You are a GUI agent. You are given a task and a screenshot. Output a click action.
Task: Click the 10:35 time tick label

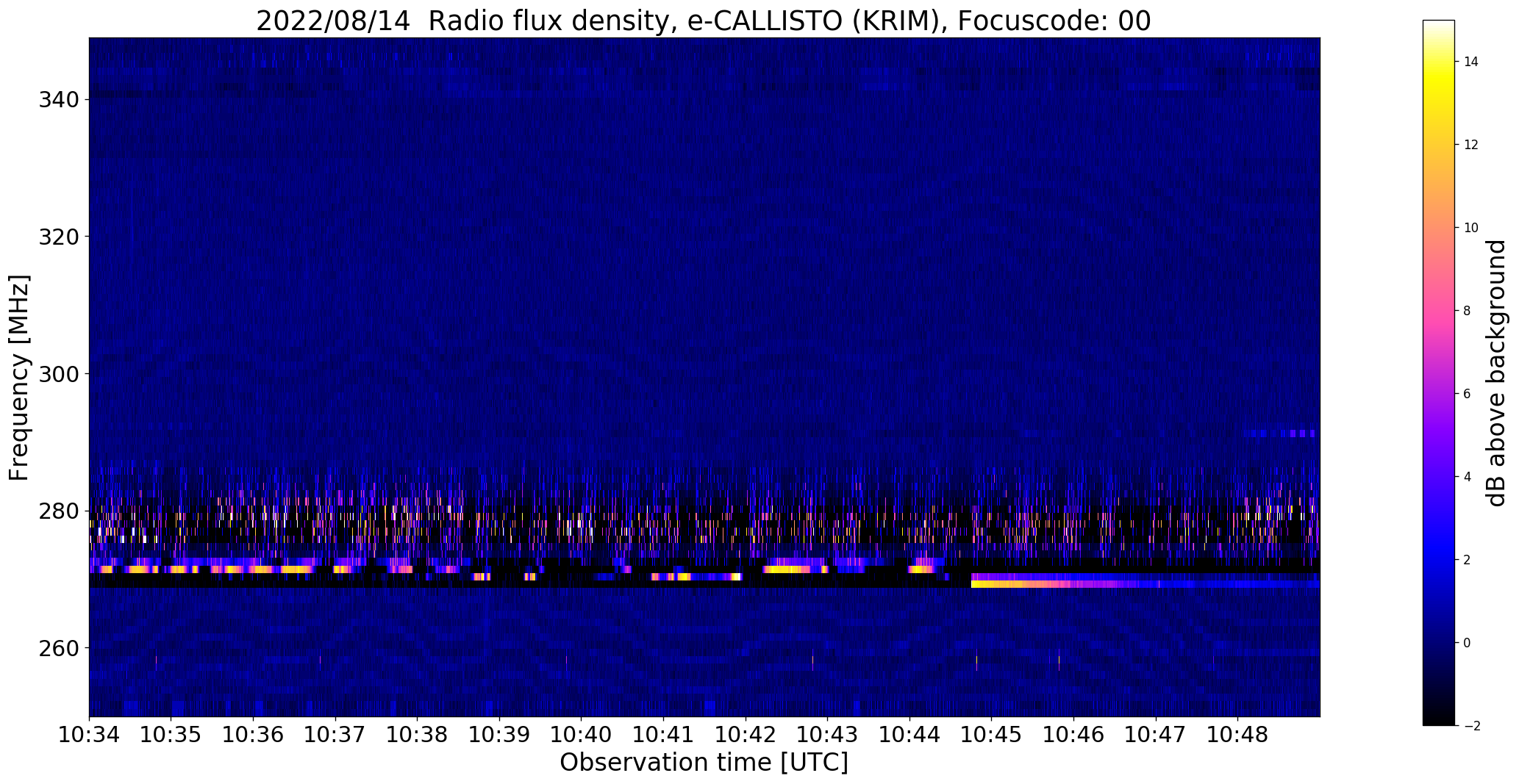171,735
